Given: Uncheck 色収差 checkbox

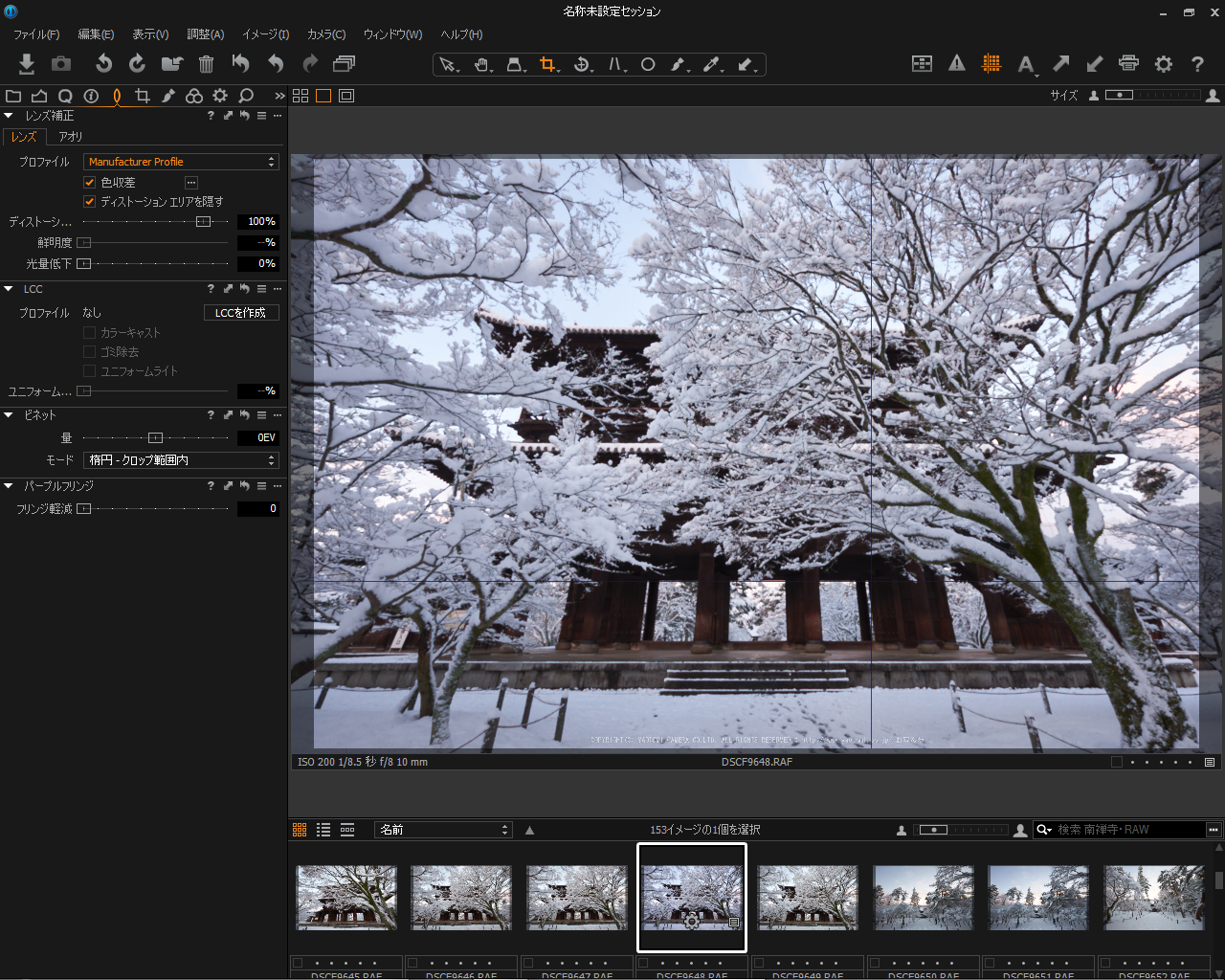Looking at the screenshot, I should [90, 182].
